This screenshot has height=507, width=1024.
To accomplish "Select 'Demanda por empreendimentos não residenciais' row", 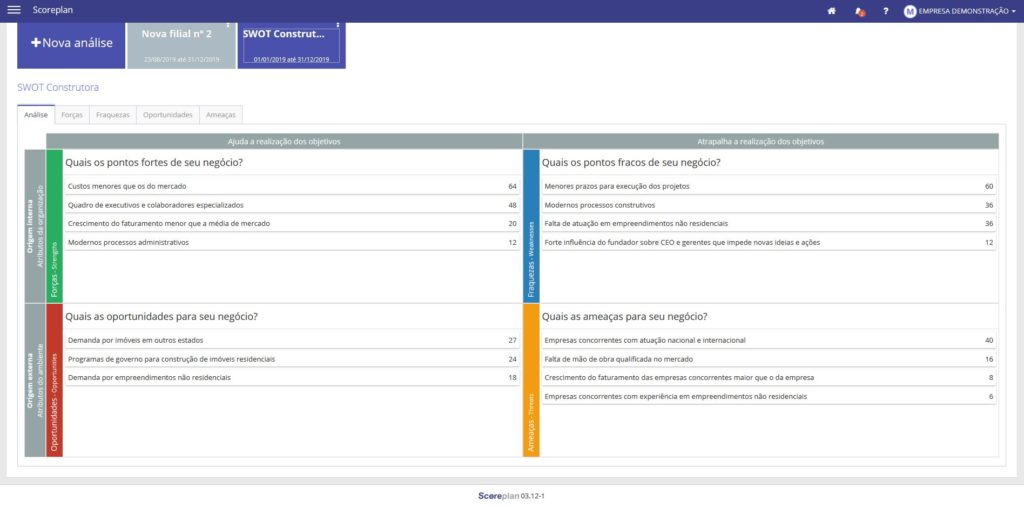I will 292,378.
